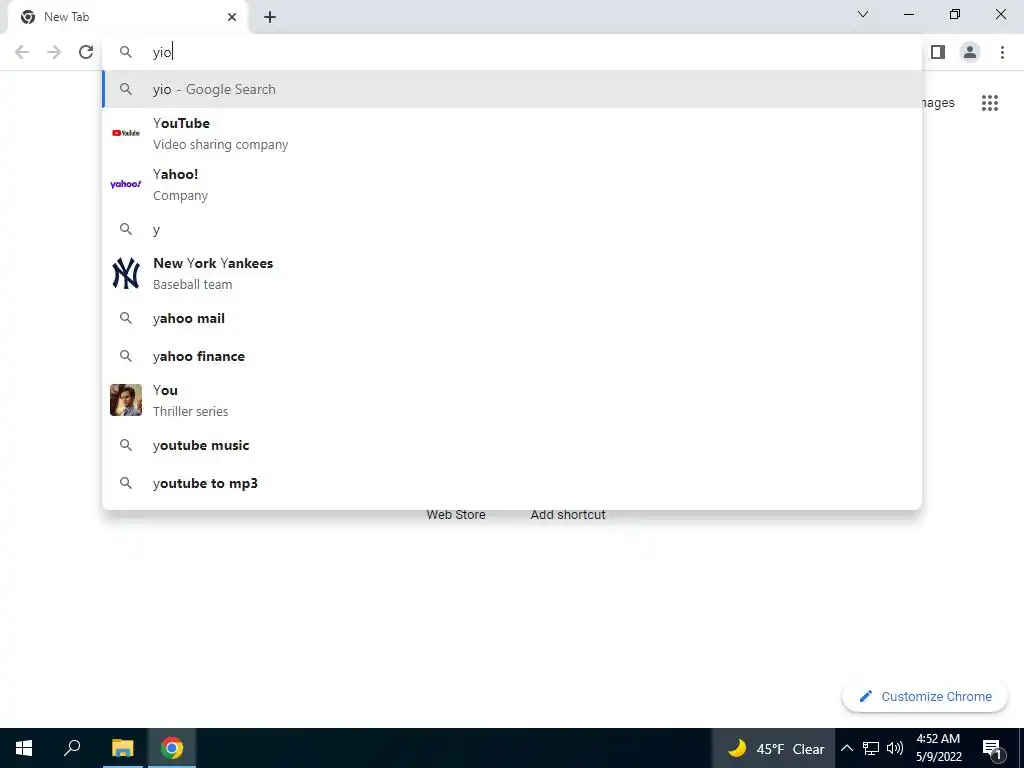Screen dimensions: 1024x768
Task: Click the 'You' series thumbnail
Action: click(x=125, y=400)
